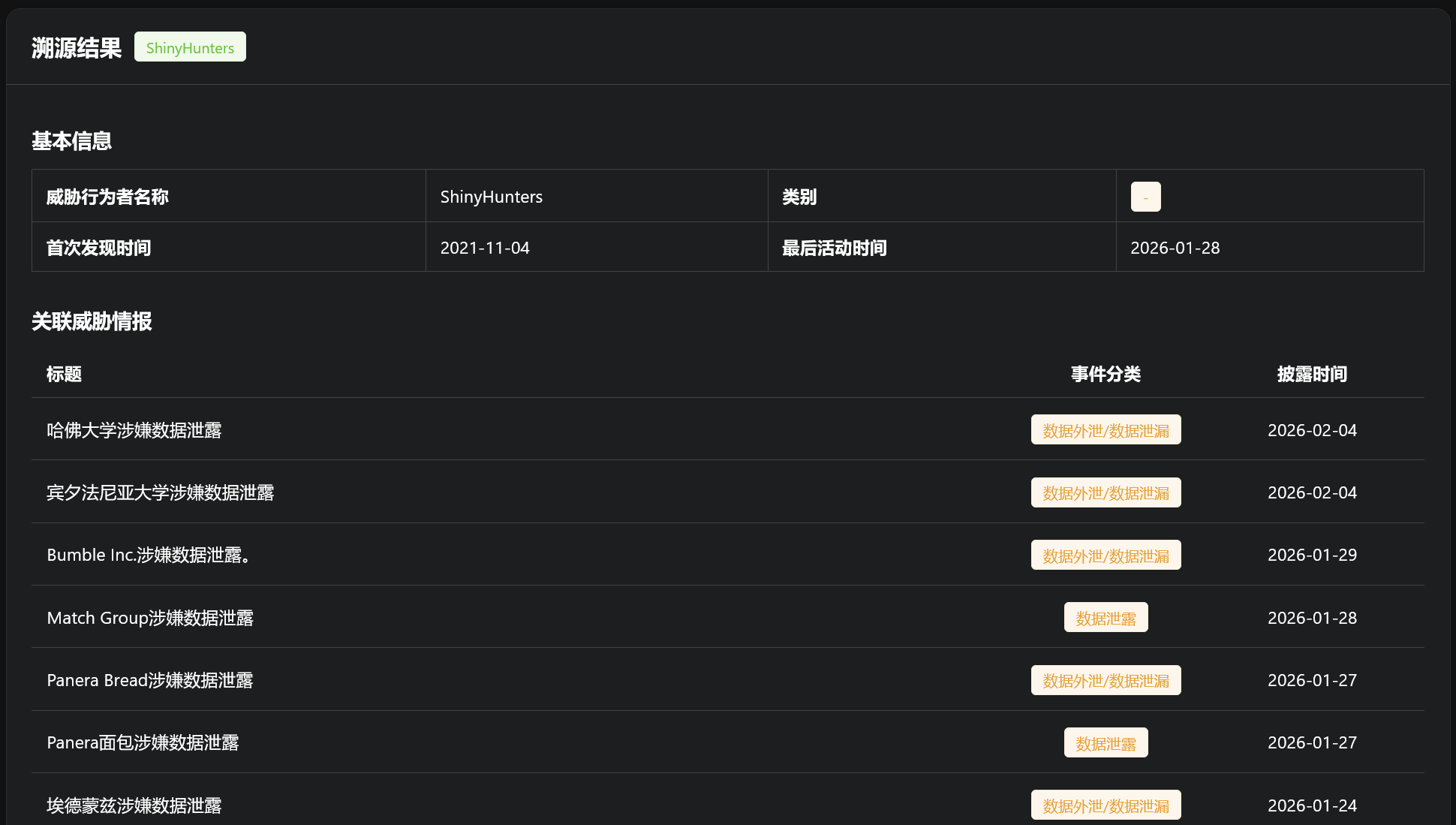Viewport: 1456px width, 825px height.
Task: Click date 2026-01-29 in Bumble row
Action: (x=1312, y=555)
